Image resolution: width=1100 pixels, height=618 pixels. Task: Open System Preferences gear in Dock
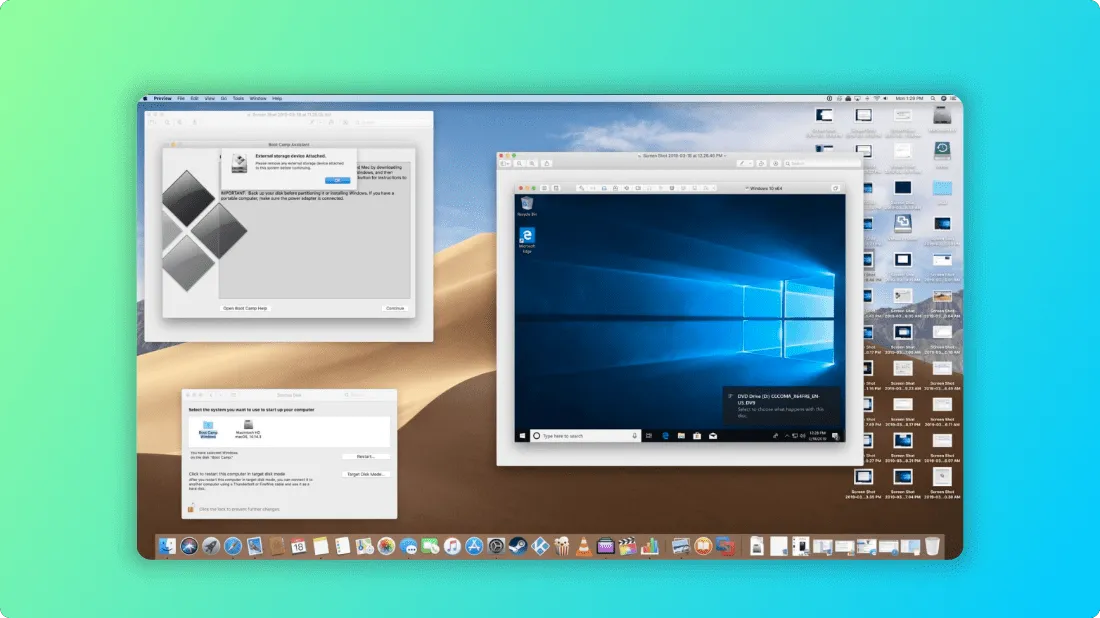[496, 546]
